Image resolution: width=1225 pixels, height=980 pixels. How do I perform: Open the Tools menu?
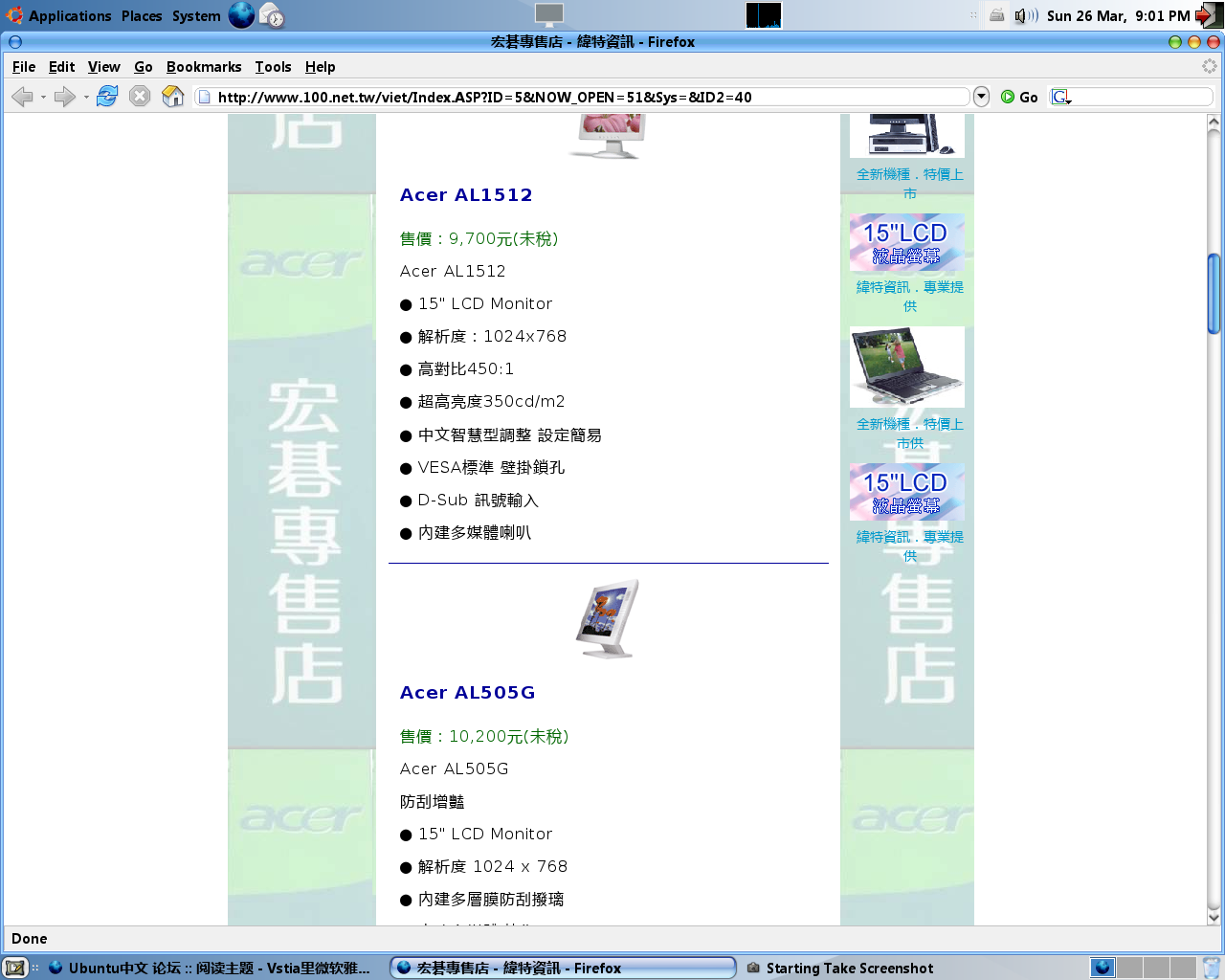click(273, 67)
